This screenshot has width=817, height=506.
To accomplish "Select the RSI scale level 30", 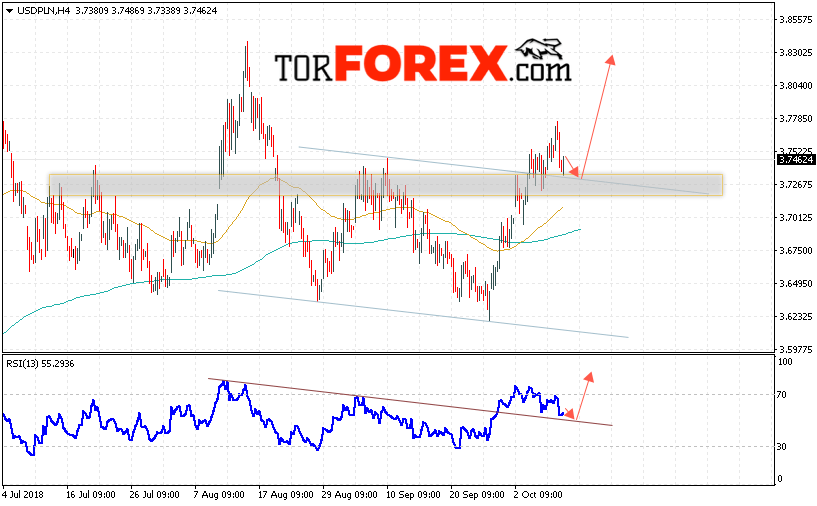I will tap(782, 447).
